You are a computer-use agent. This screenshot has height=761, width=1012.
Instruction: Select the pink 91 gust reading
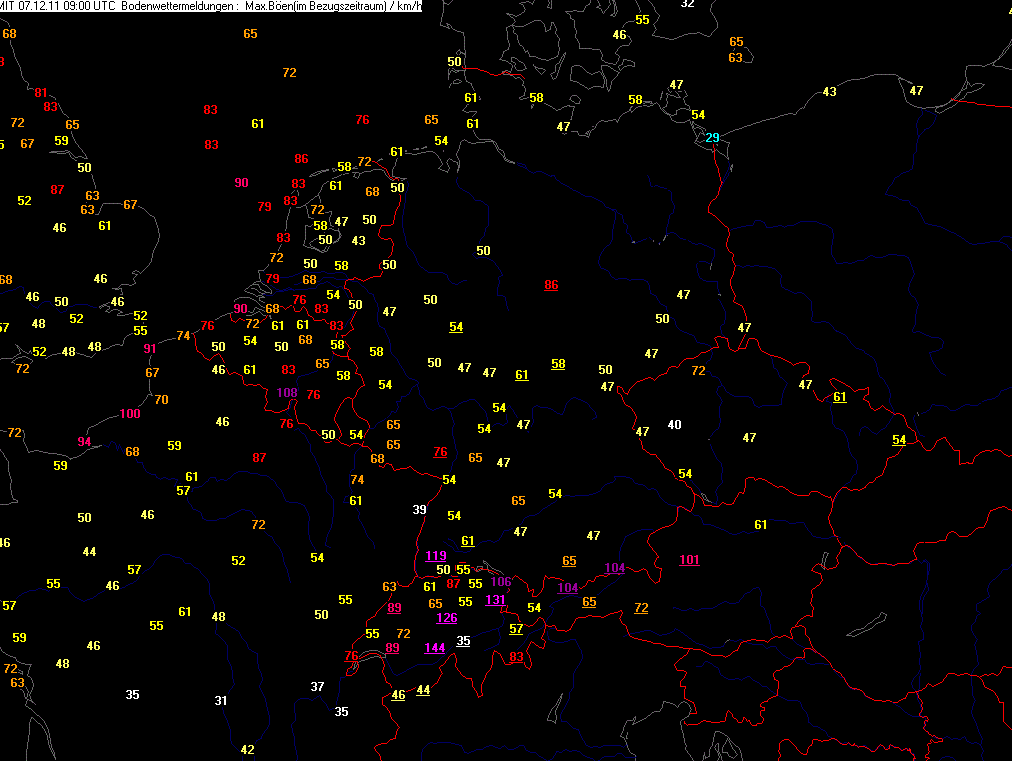(150, 348)
